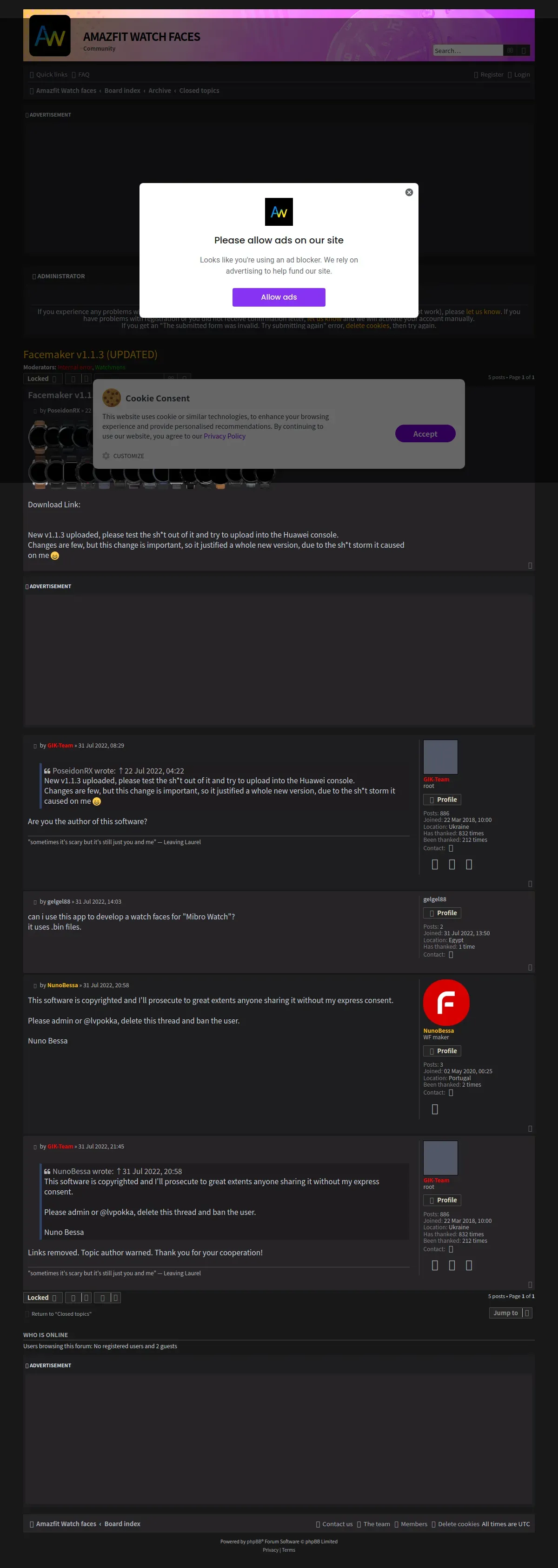
Task: Open cookie Customize settings
Action: [124, 456]
